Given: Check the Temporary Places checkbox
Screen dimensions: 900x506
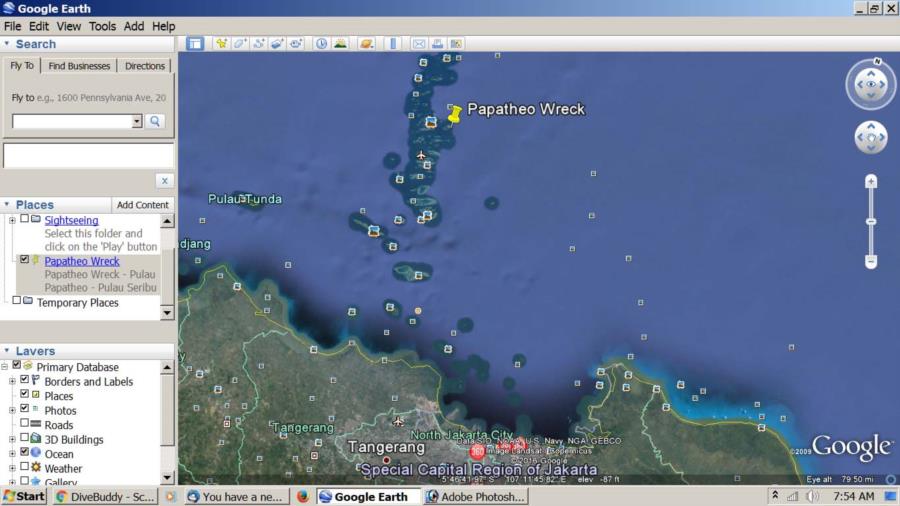Looking at the screenshot, I should (x=17, y=300).
